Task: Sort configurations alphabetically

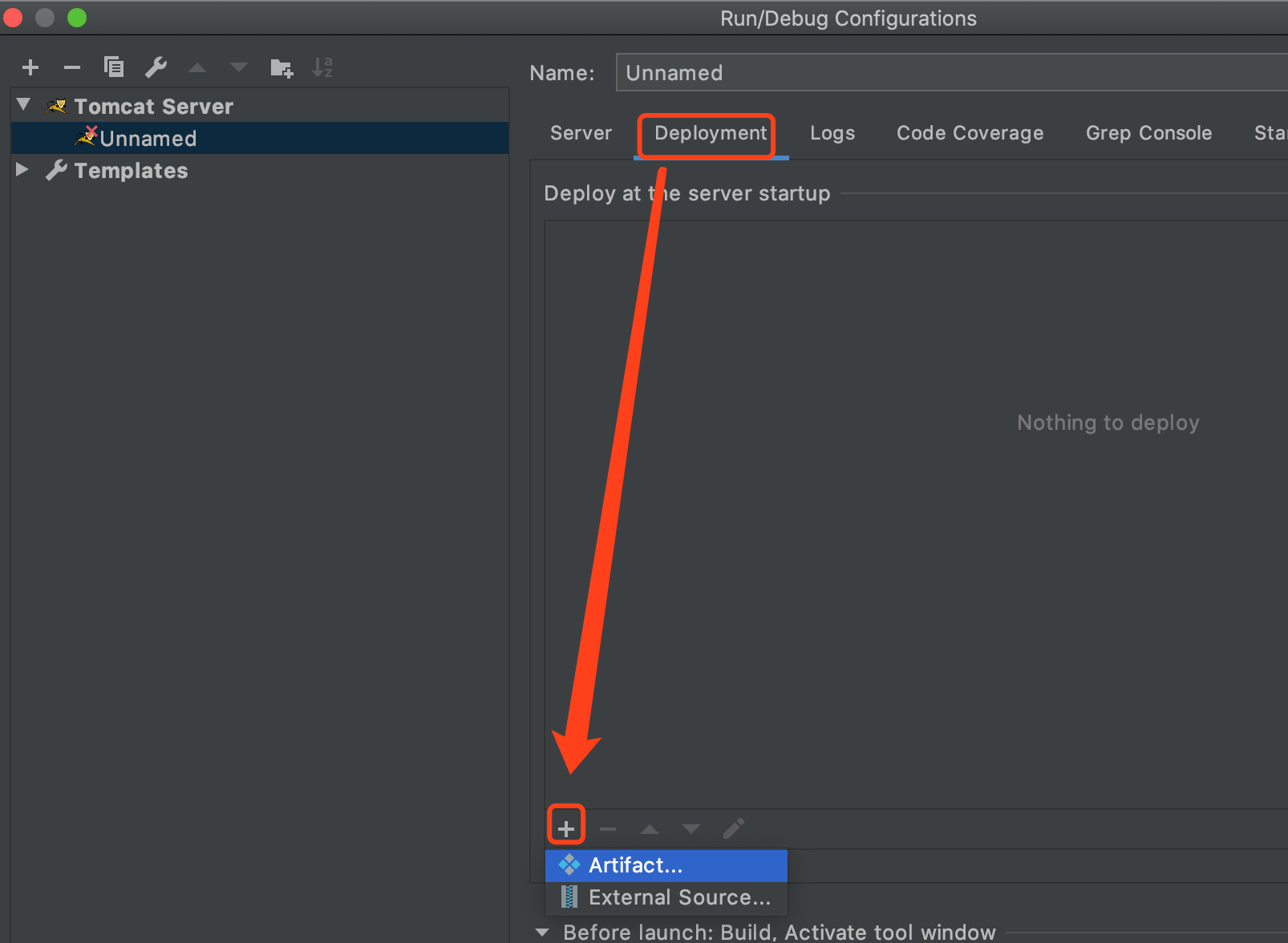Action: pos(322,67)
